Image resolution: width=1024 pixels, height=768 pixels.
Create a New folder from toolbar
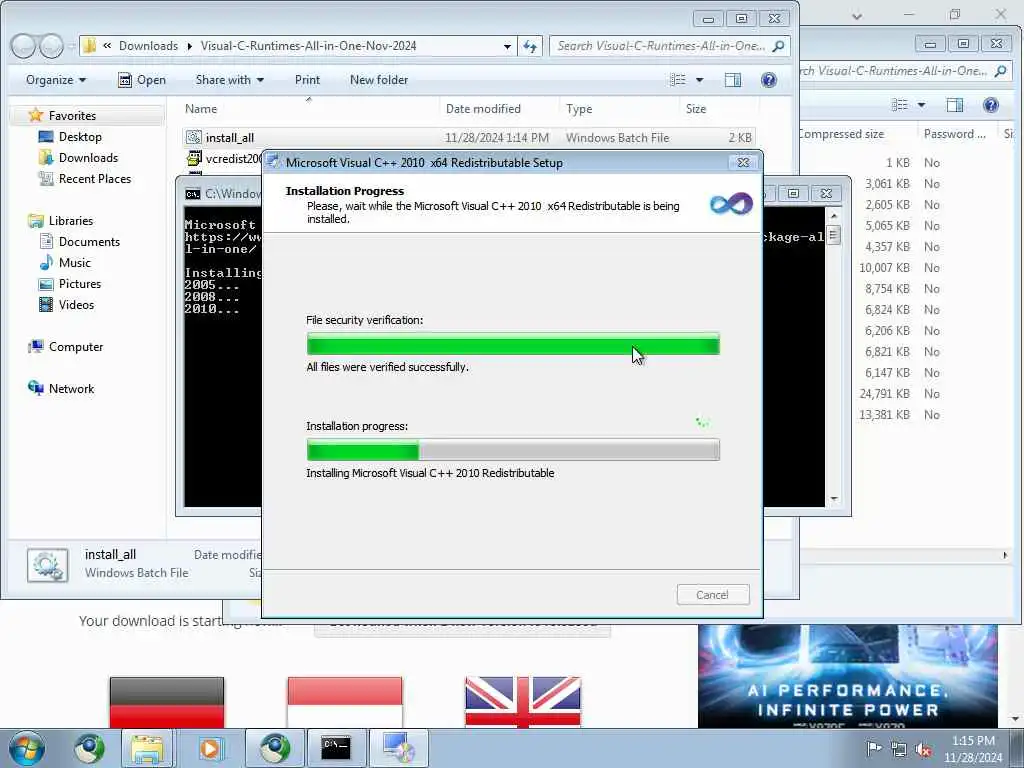click(379, 80)
